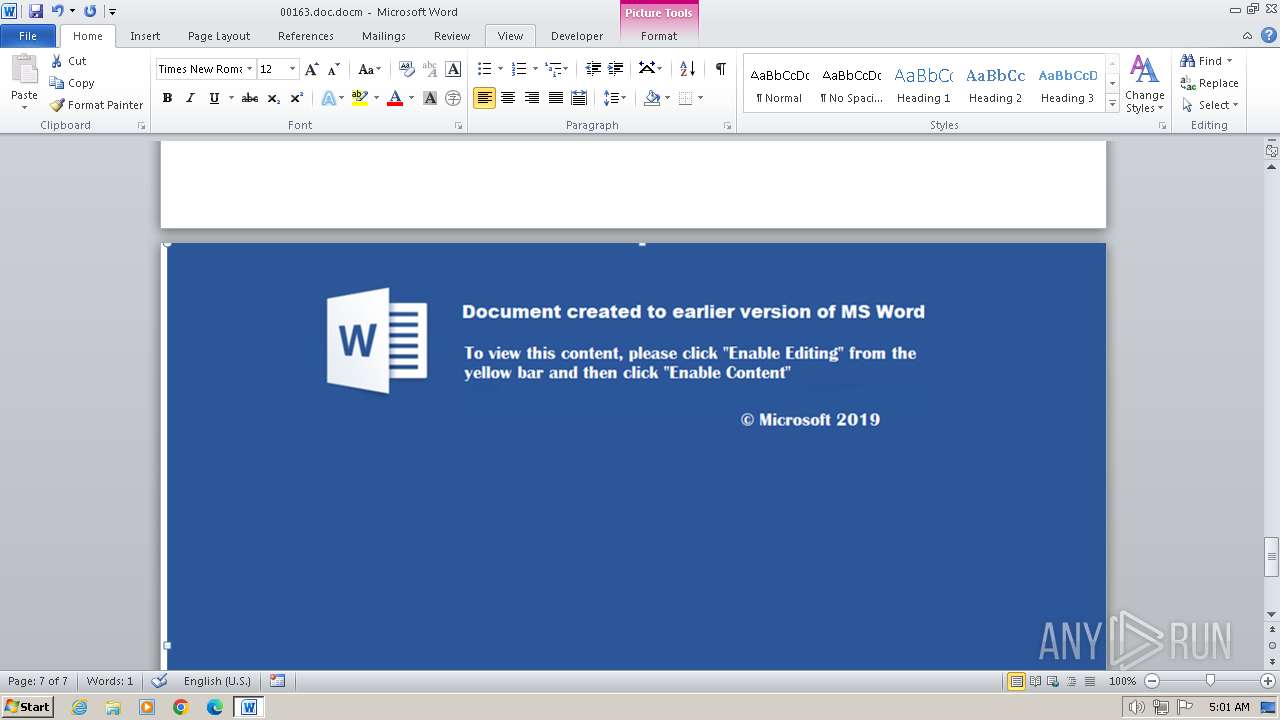Sort the selected text A to Z
1280x720 pixels.
pos(687,69)
